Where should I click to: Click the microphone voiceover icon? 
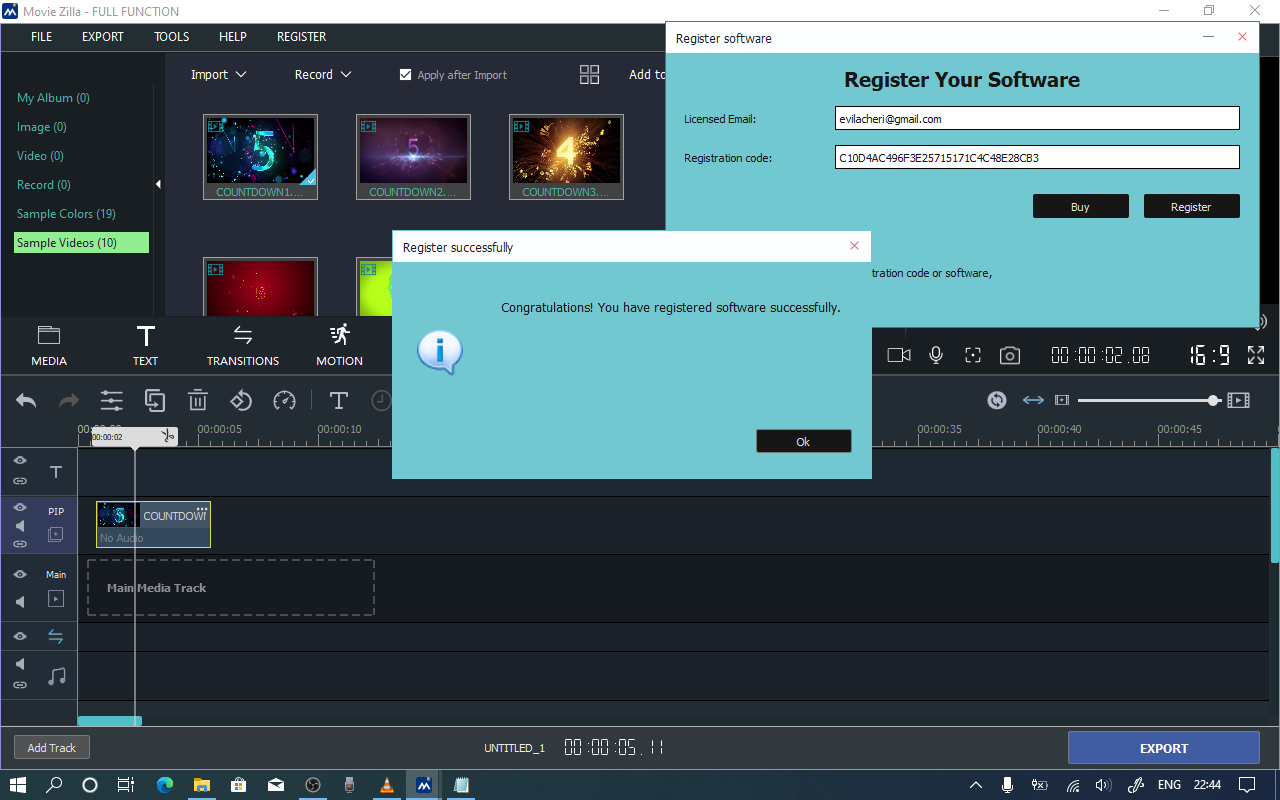[936, 355]
